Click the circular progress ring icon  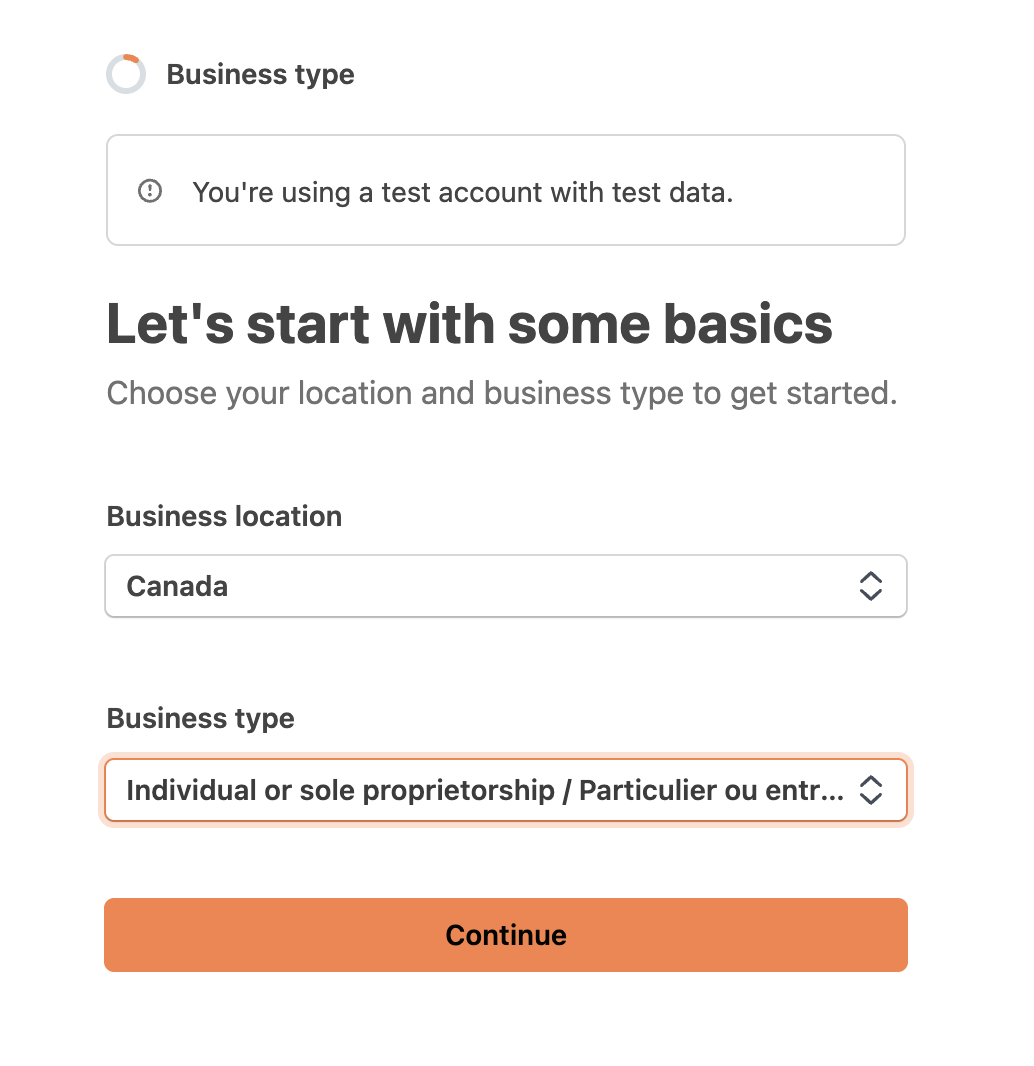[x=126, y=75]
